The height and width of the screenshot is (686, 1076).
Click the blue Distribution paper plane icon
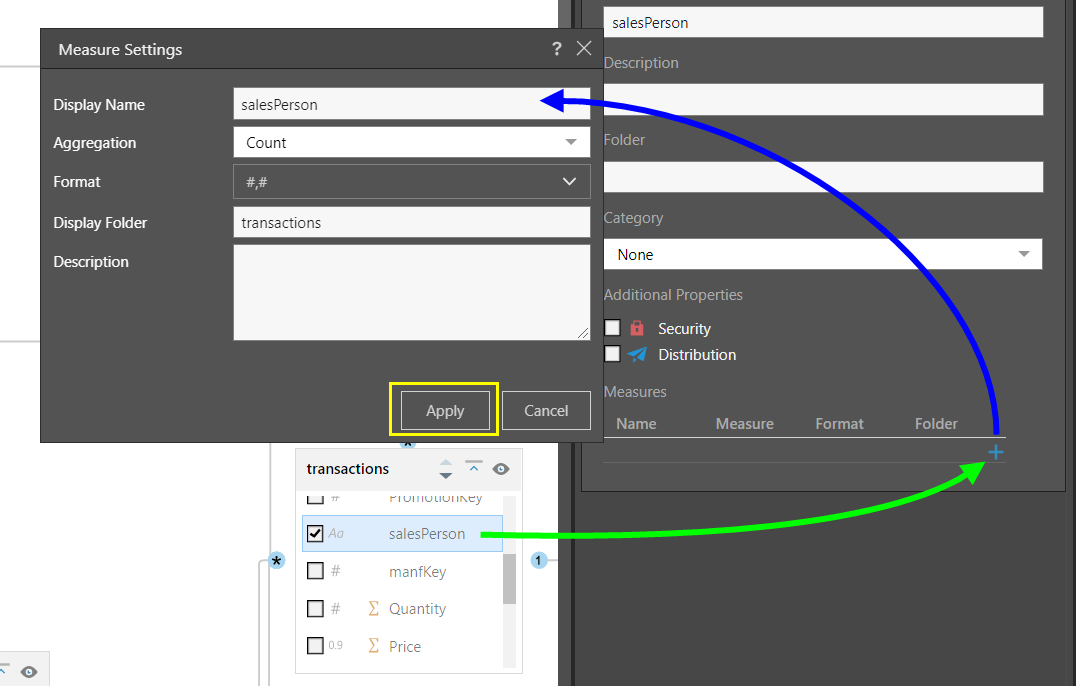coord(637,355)
